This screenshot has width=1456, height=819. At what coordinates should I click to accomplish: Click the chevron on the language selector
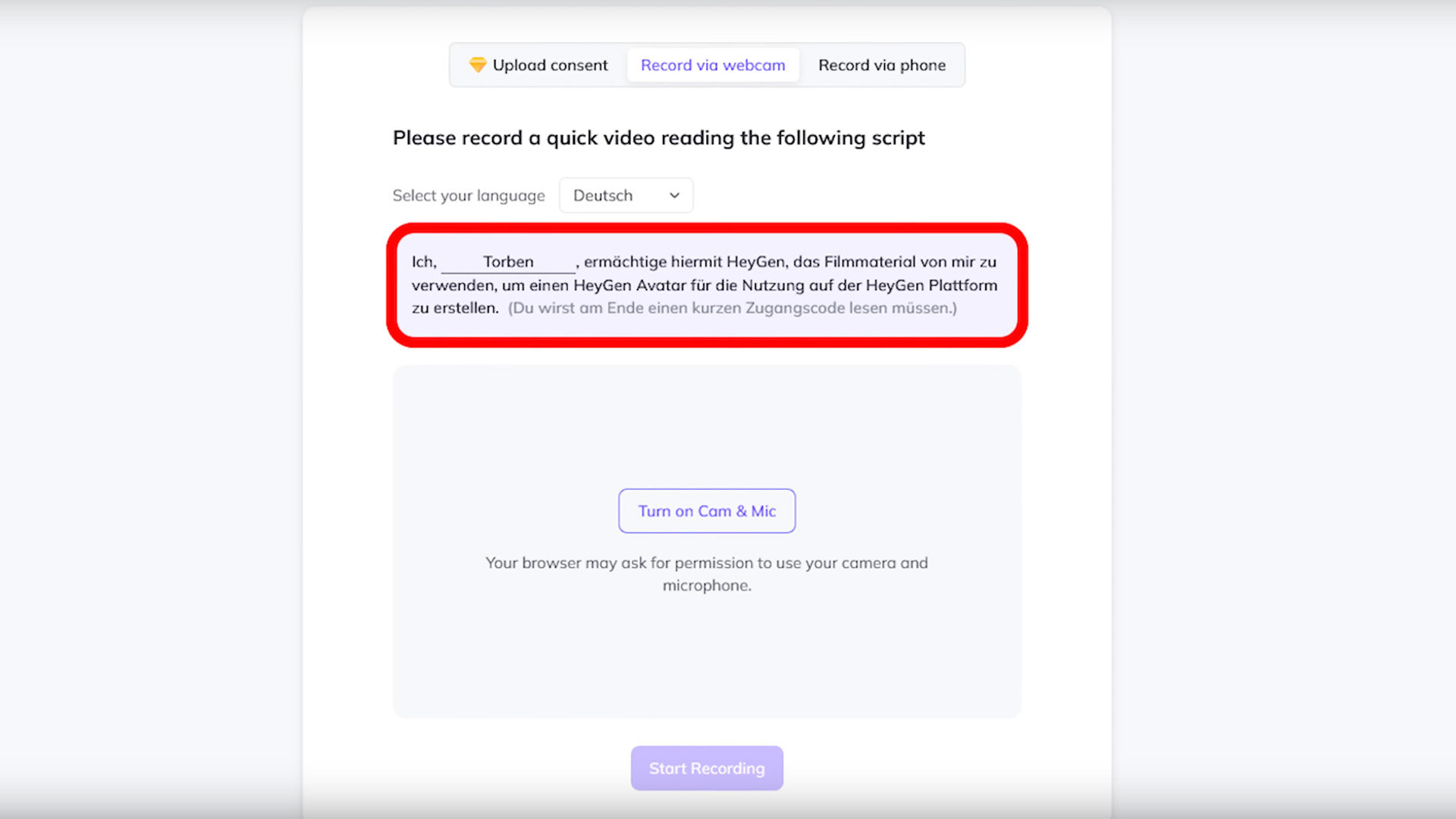tap(673, 195)
